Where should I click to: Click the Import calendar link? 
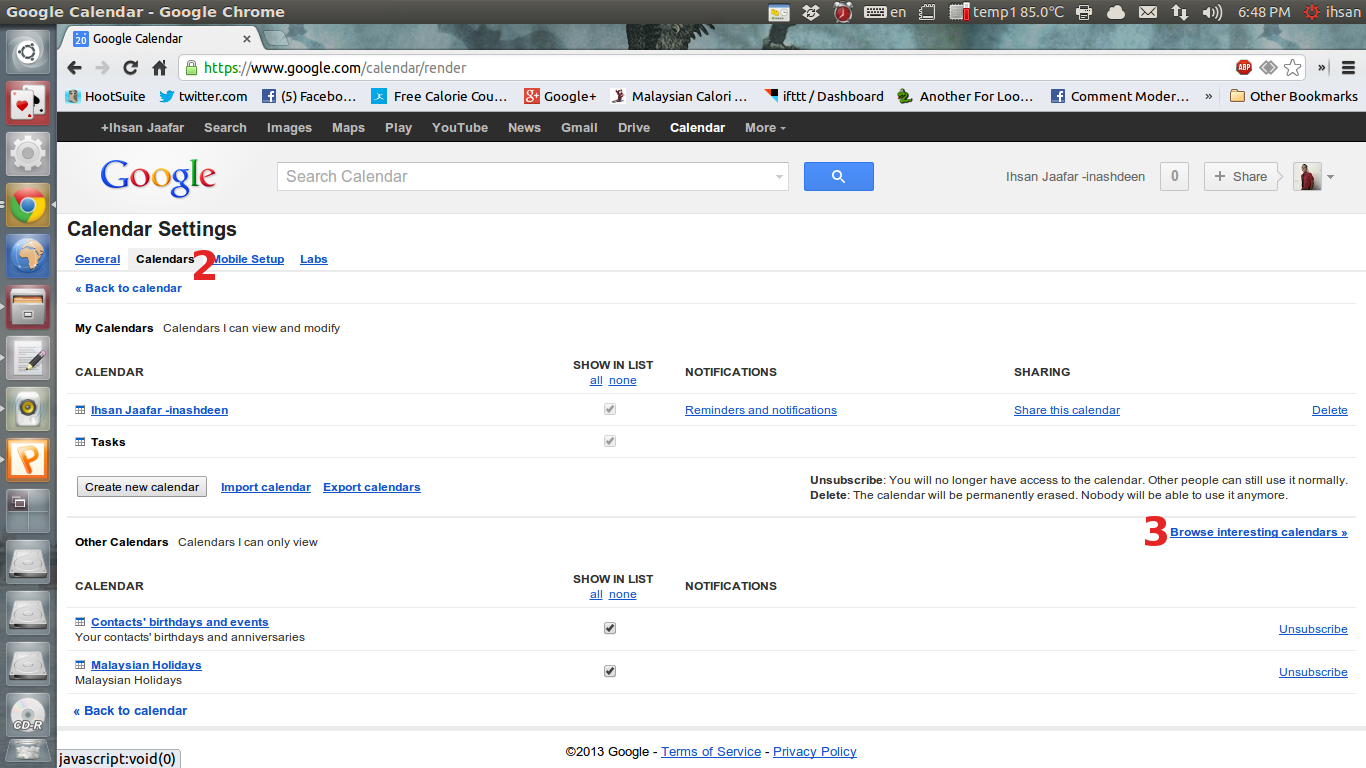(266, 487)
